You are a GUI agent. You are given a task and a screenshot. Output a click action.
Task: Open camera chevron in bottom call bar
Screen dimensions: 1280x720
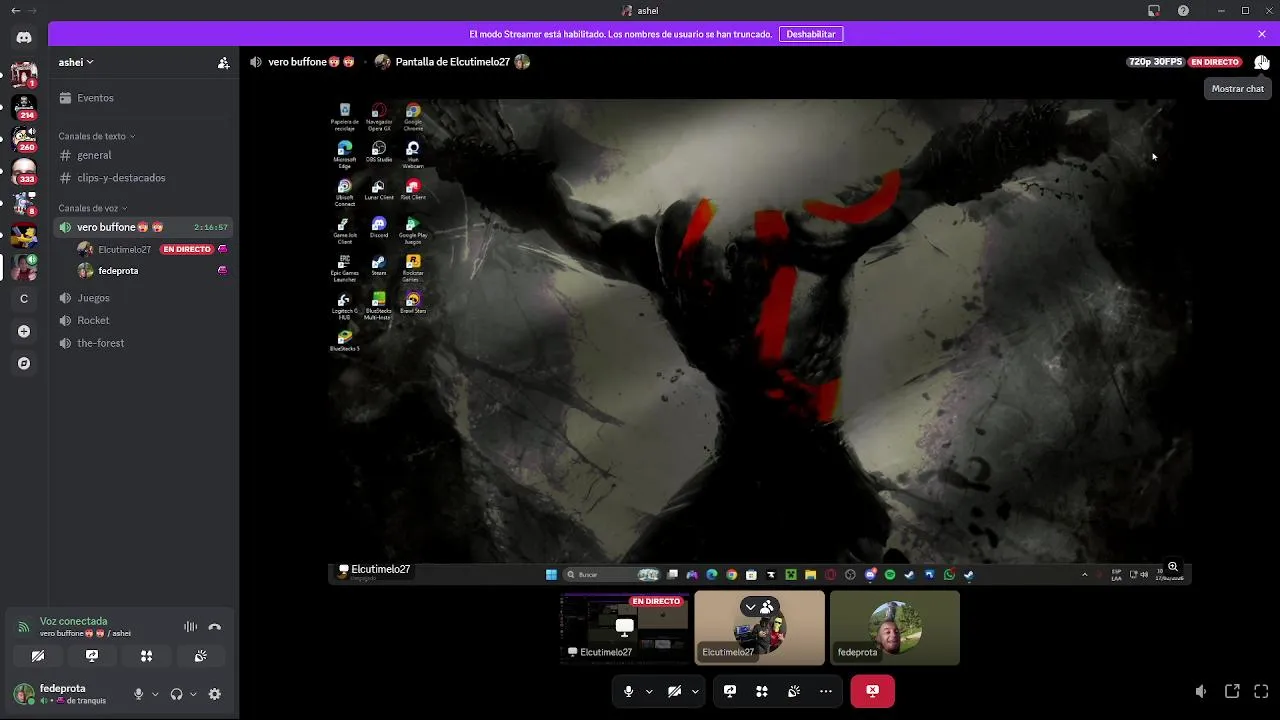coord(695,691)
